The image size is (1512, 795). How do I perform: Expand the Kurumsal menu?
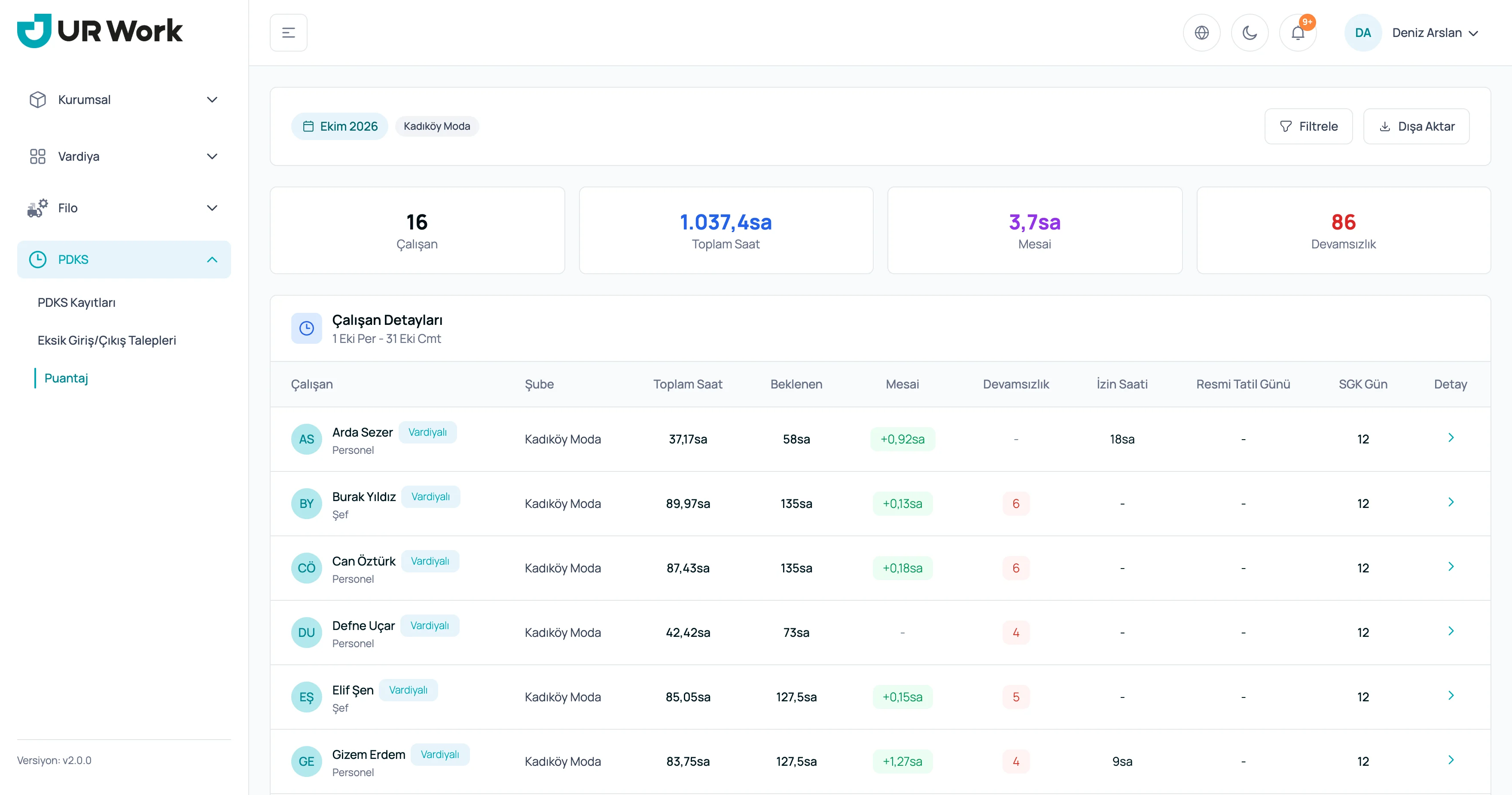[124, 100]
